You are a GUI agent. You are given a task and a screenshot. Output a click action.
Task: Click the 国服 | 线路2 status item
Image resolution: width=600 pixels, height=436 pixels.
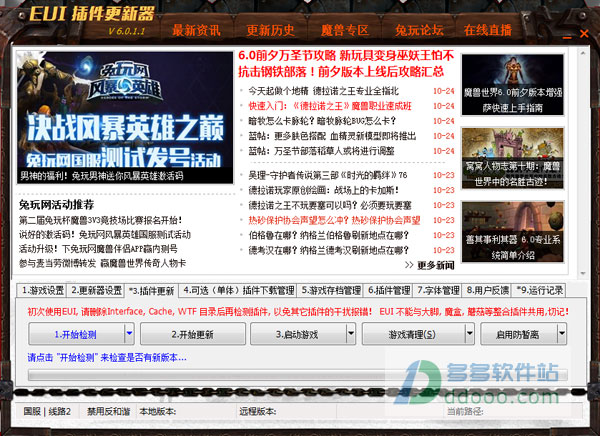[47, 412]
